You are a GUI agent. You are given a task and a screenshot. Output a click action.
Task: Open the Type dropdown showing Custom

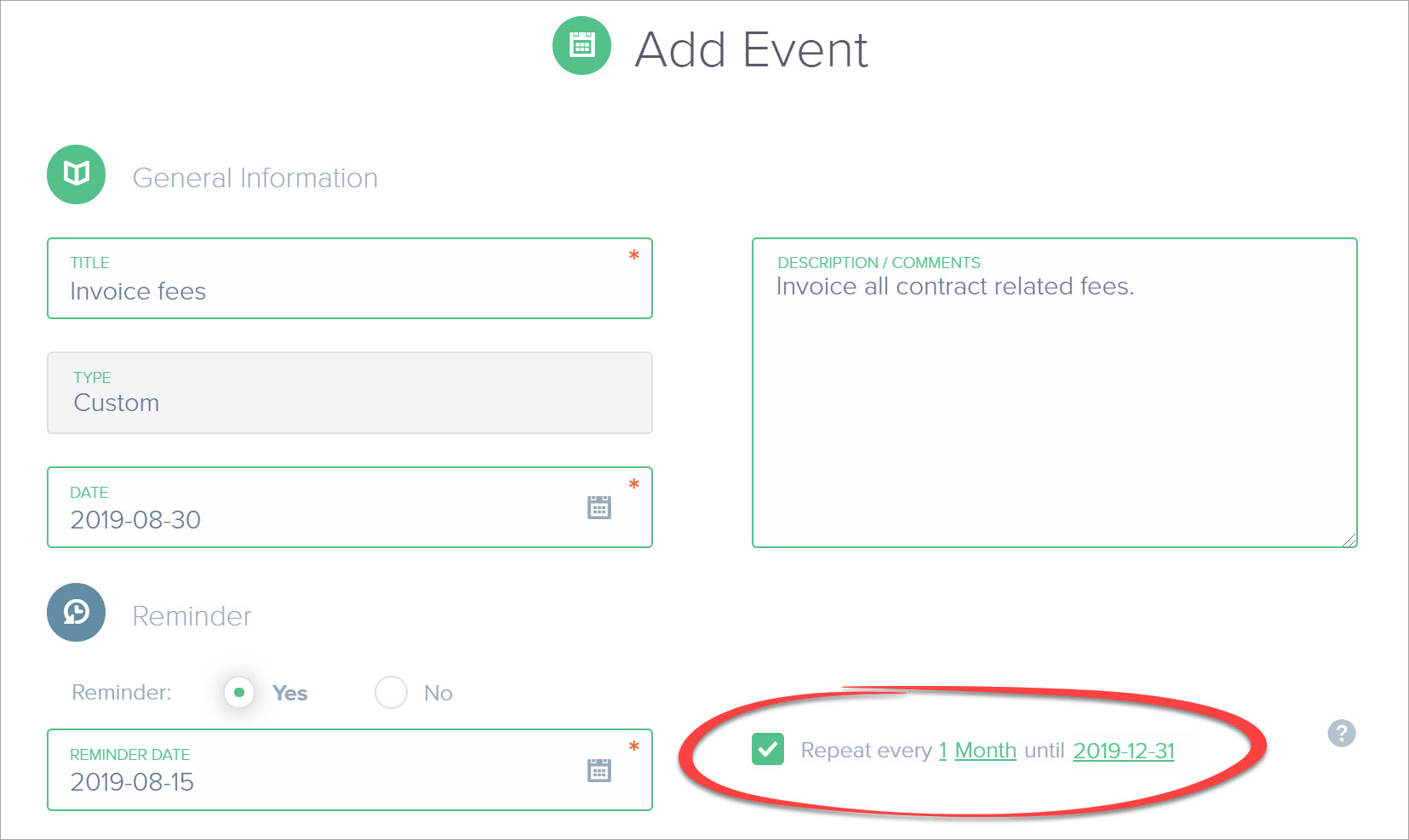tap(350, 393)
